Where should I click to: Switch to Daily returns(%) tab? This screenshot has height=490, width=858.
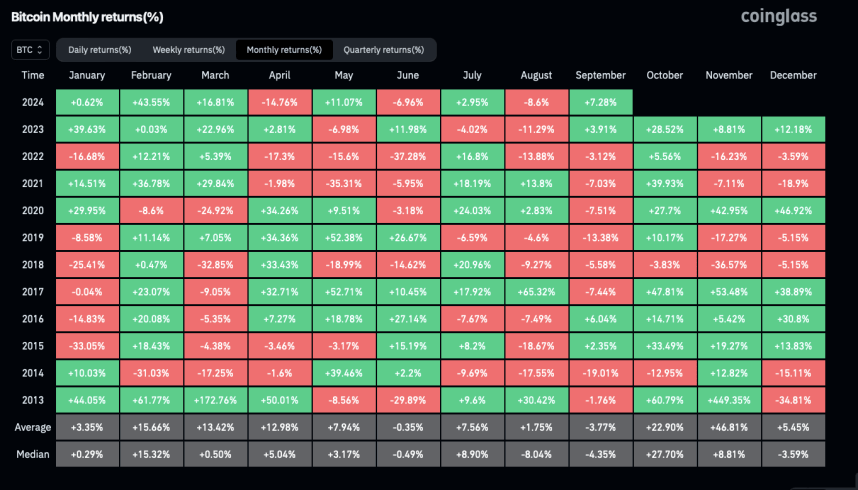[99, 49]
